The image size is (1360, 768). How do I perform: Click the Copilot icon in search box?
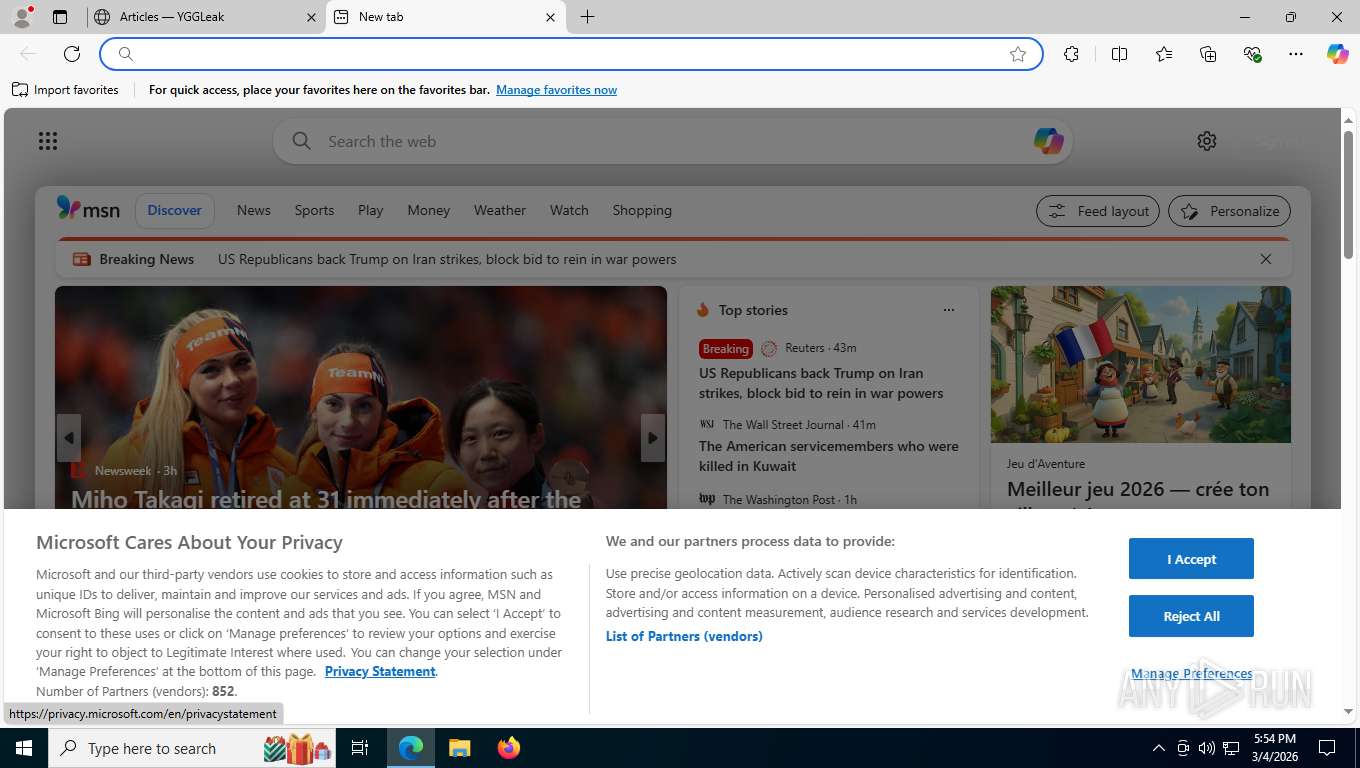[x=1048, y=141]
